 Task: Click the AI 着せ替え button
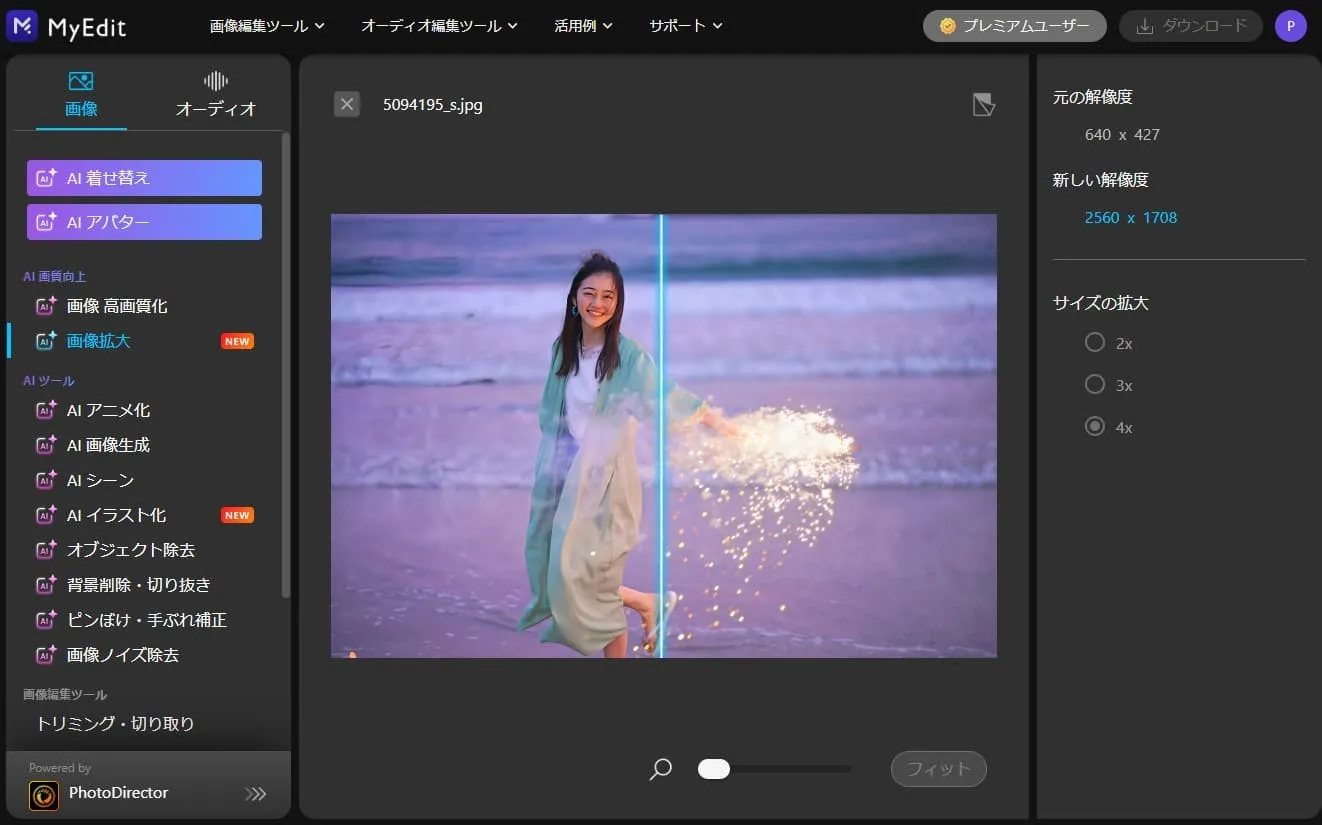pyautogui.click(x=144, y=178)
